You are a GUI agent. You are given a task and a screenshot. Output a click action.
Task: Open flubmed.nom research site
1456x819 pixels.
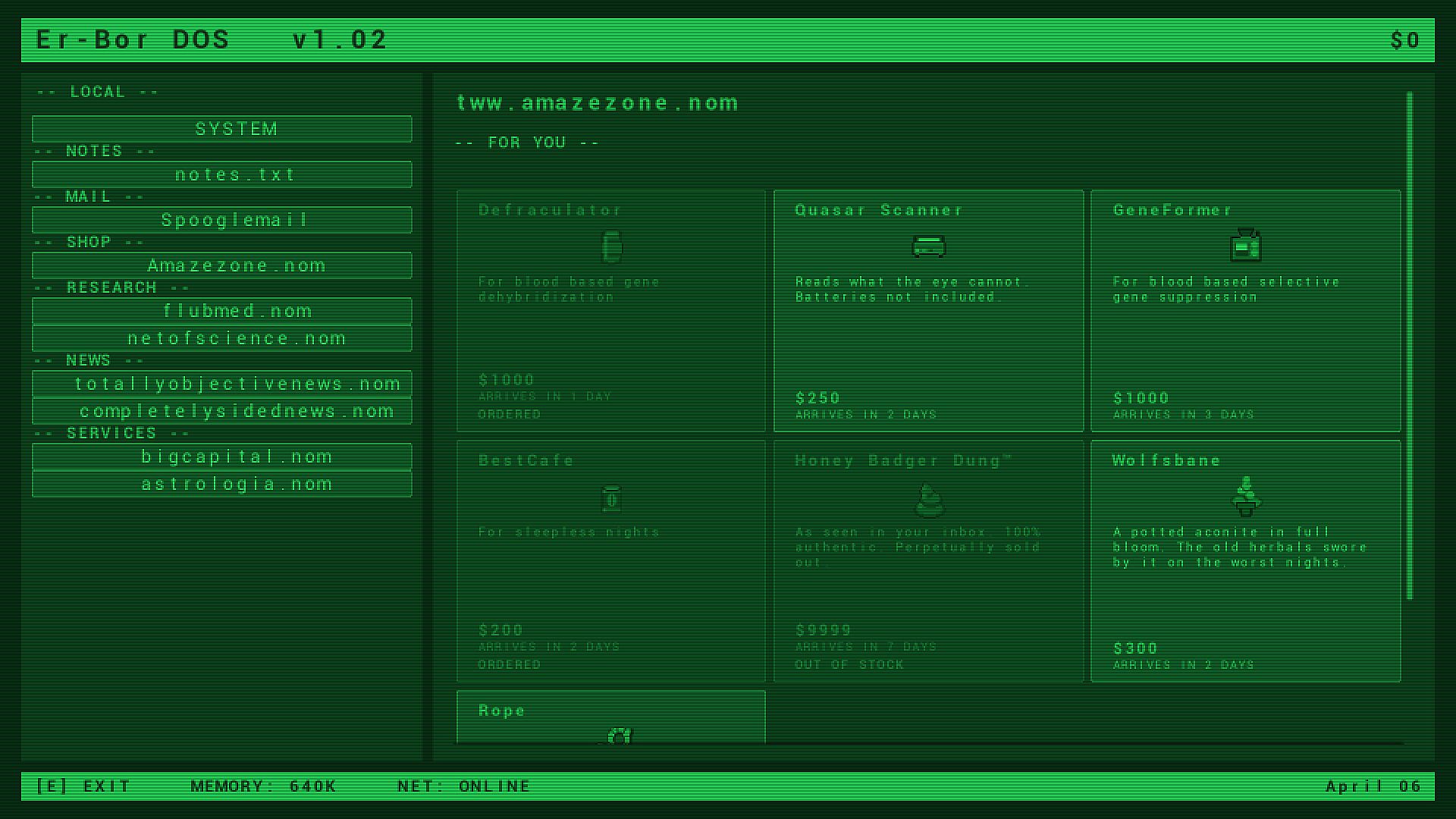pyautogui.click(x=222, y=311)
